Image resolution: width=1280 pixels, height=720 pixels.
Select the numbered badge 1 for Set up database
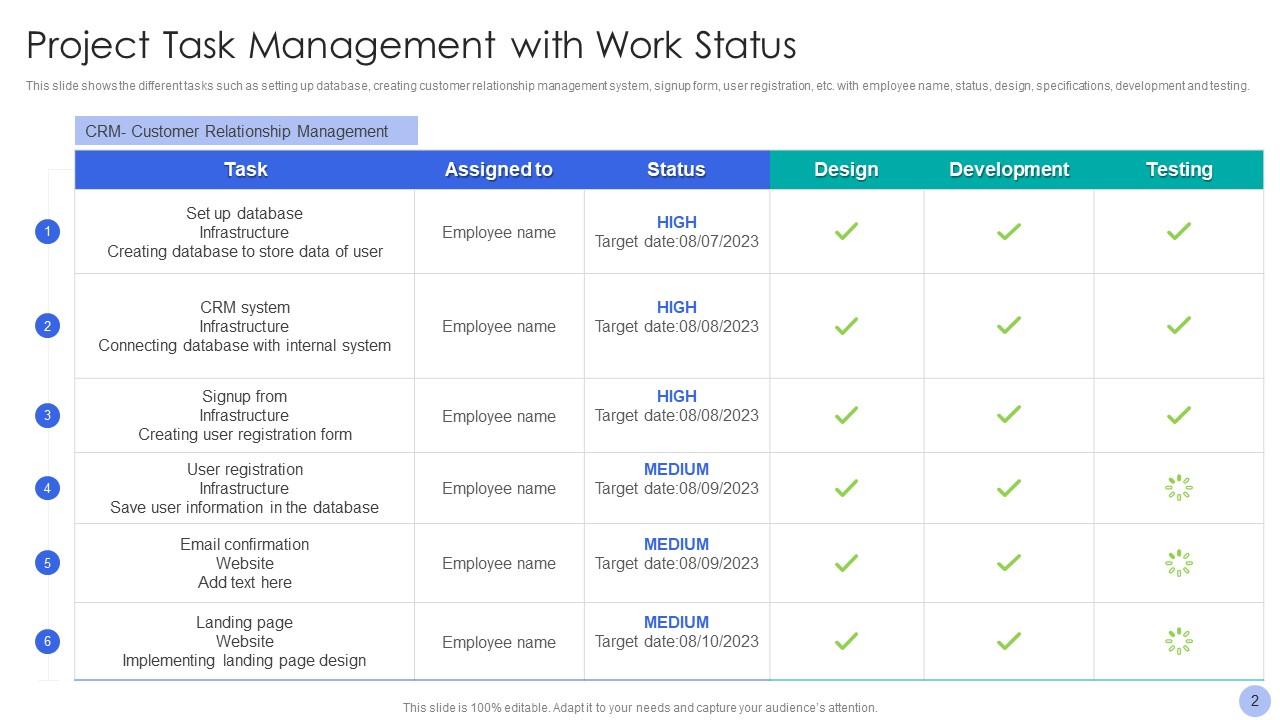[x=47, y=231]
